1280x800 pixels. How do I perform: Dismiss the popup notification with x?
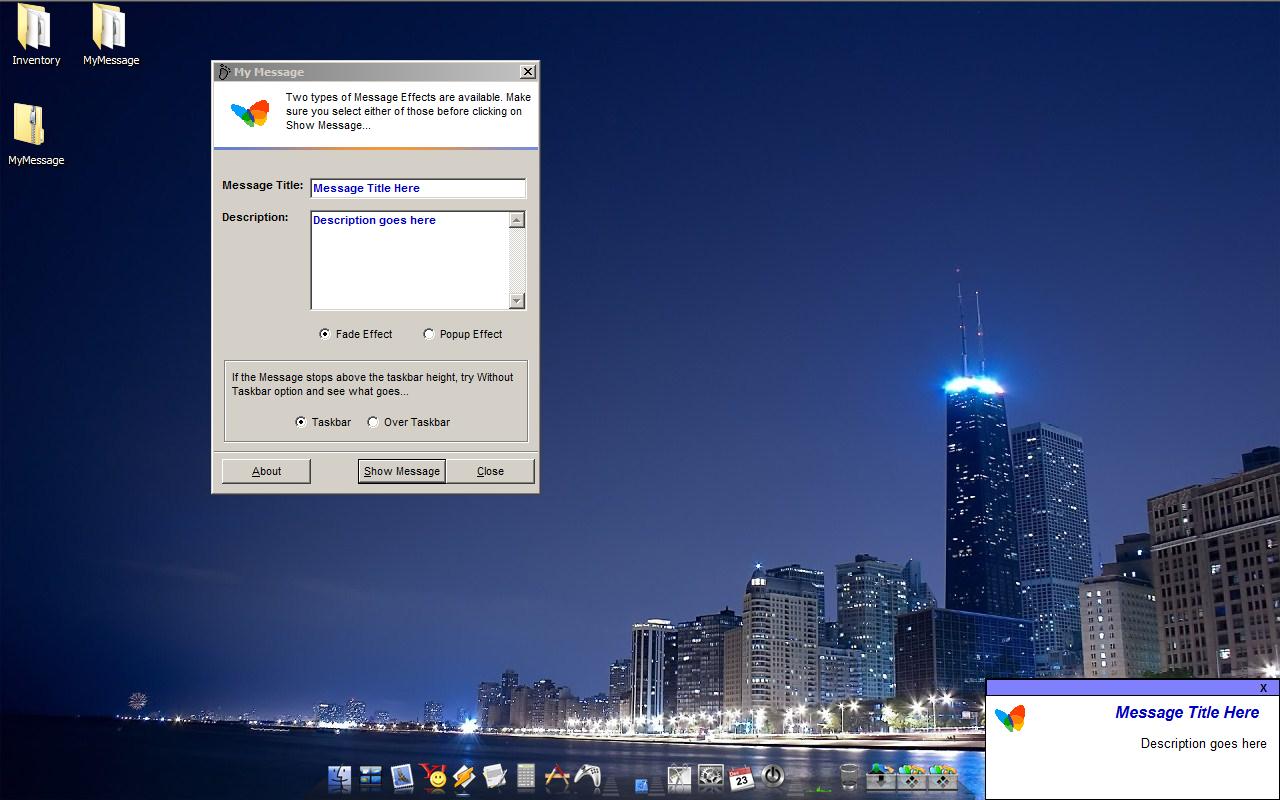[1263, 688]
